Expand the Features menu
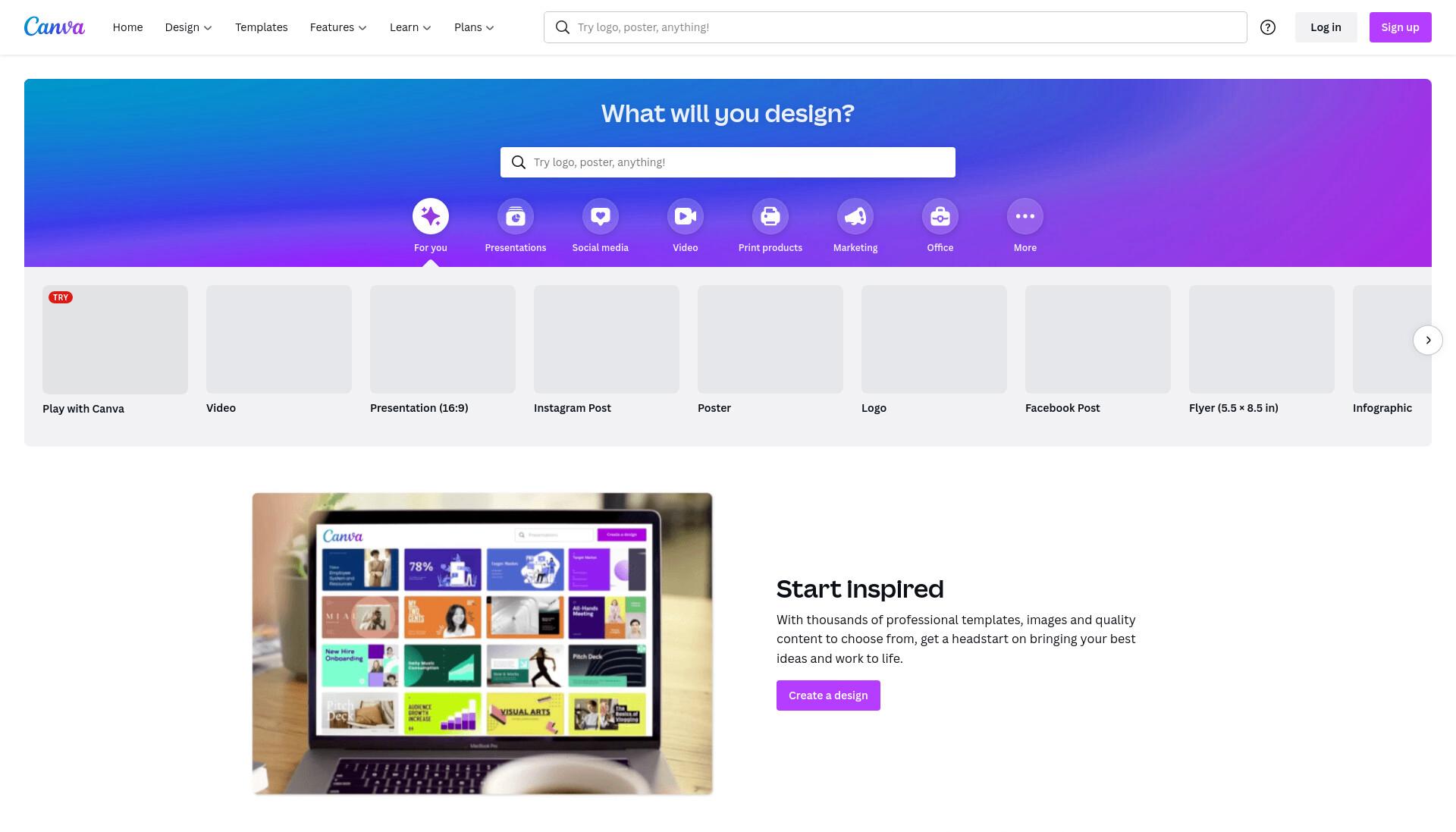 338,27
